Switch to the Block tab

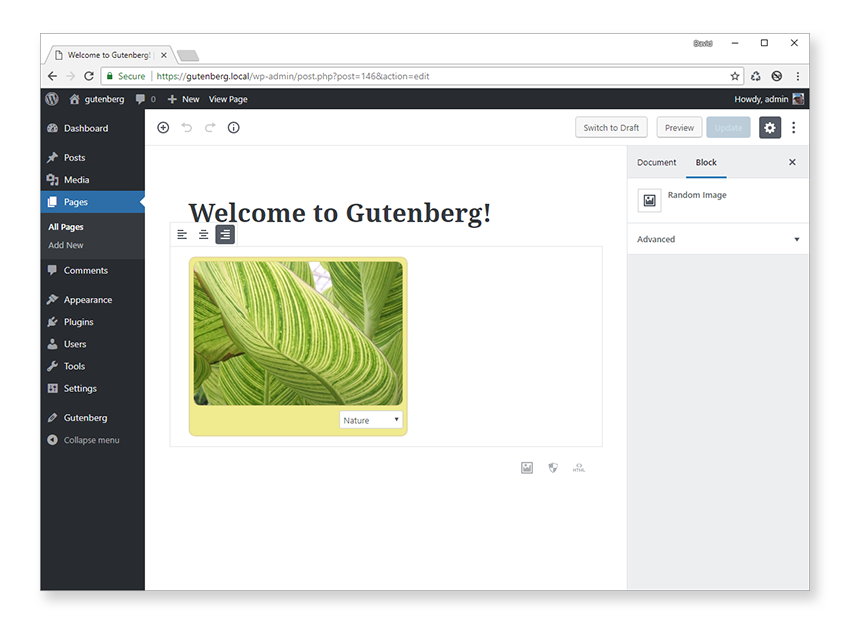pyautogui.click(x=706, y=163)
